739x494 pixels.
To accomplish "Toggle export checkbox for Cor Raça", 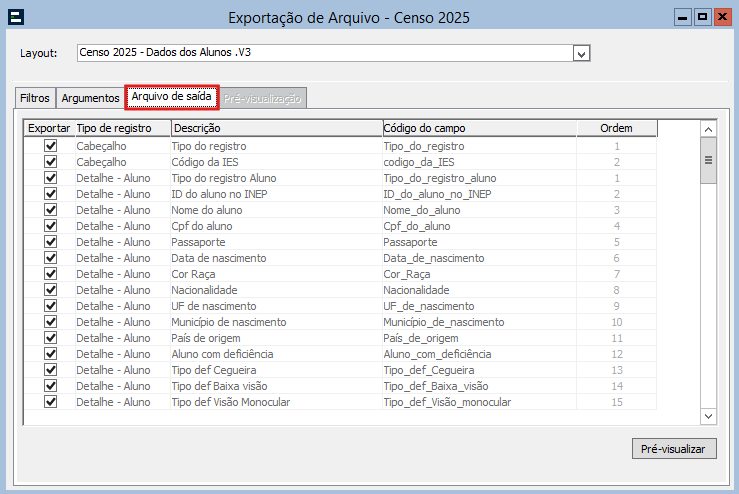I will [x=50, y=274].
